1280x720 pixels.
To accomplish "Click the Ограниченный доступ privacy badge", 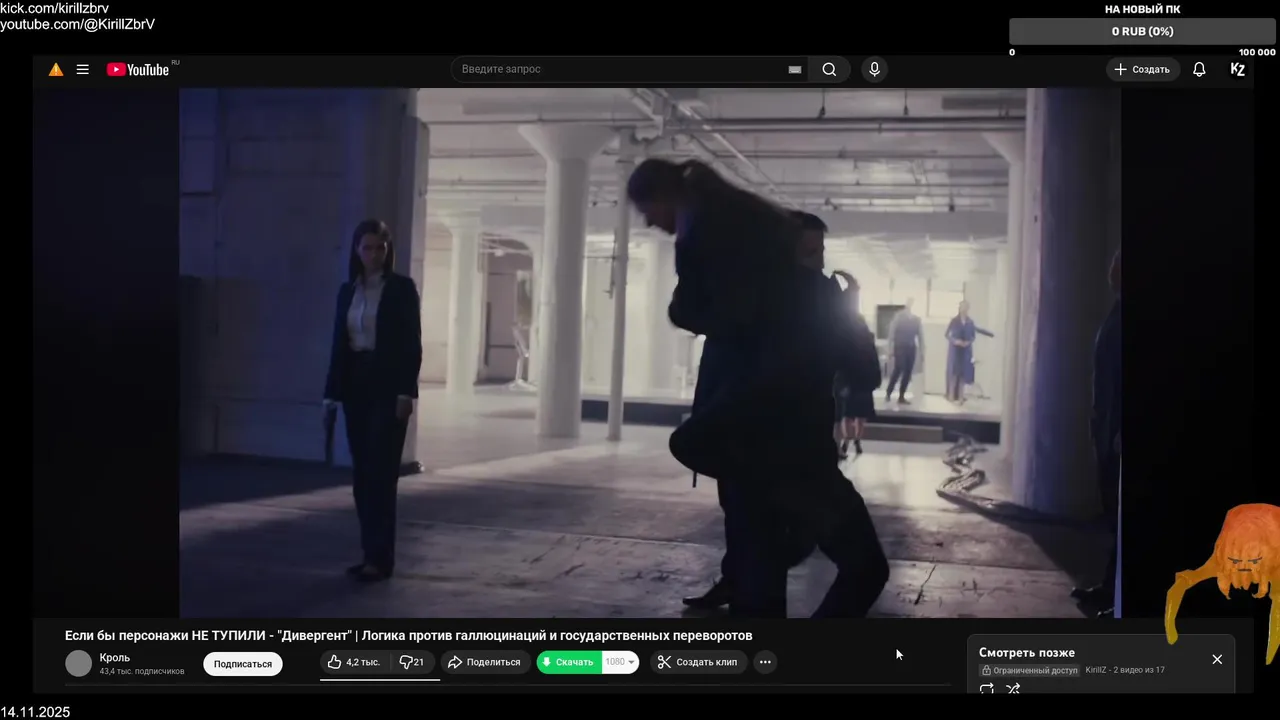I will [1030, 670].
